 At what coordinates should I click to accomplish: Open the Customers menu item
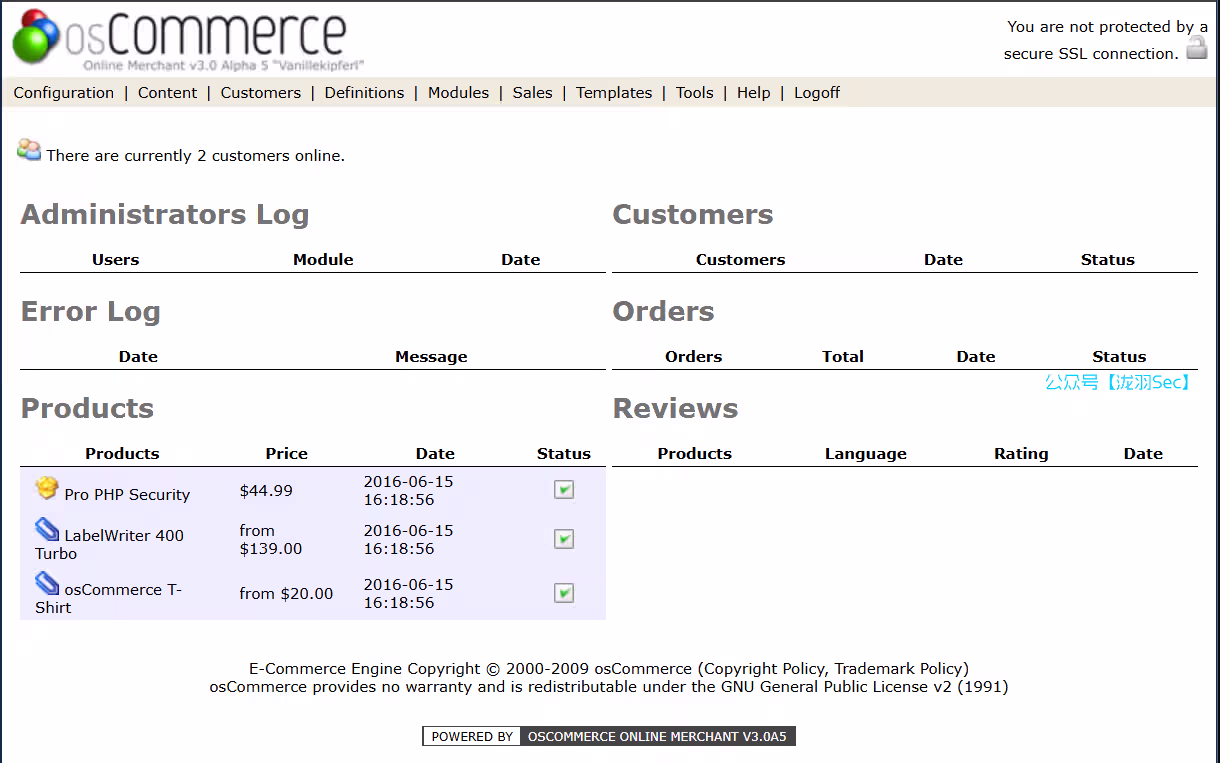[260, 93]
